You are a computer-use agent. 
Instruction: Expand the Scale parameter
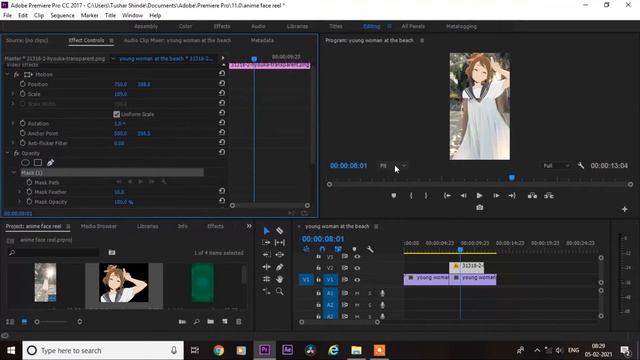click(x=13, y=94)
